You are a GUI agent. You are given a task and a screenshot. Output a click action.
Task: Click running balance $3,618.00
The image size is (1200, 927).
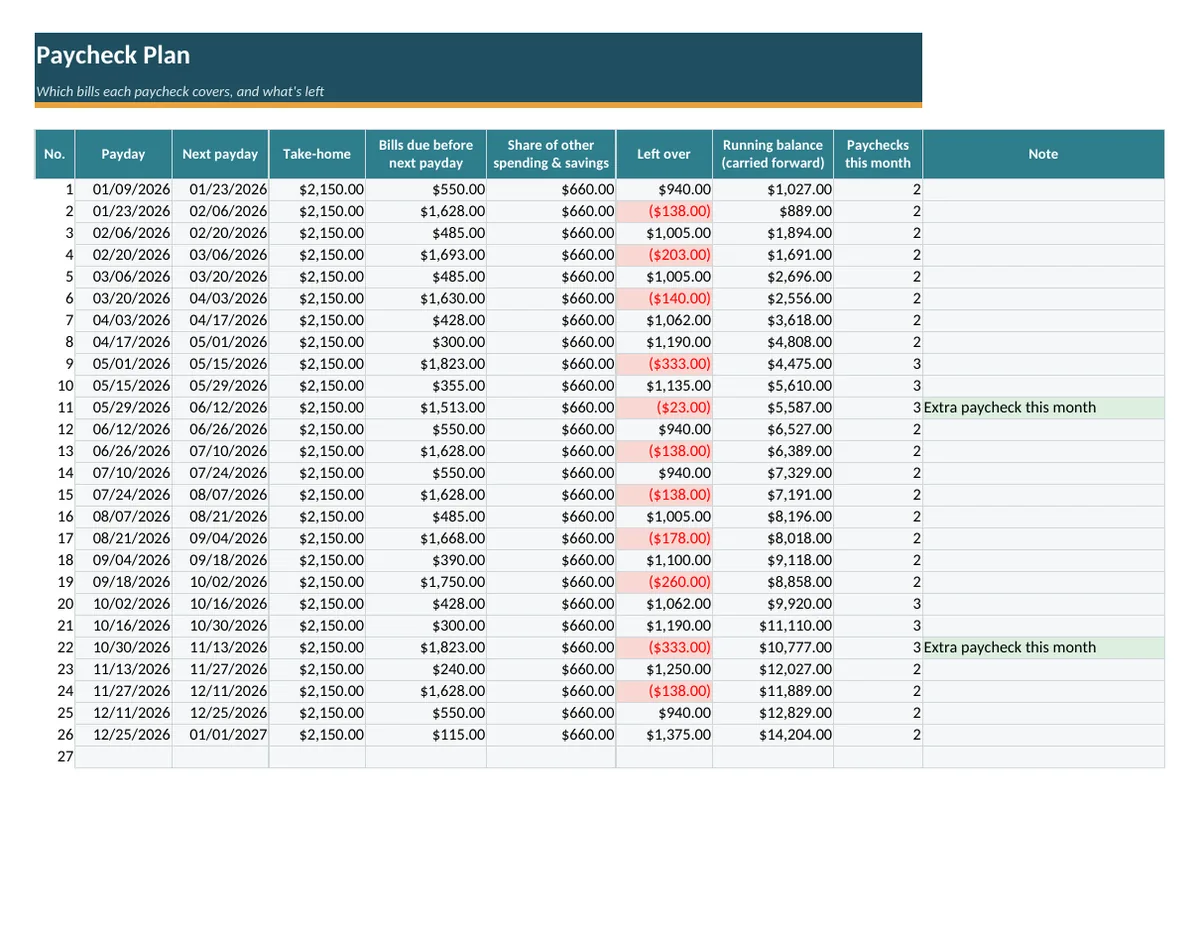773,320
